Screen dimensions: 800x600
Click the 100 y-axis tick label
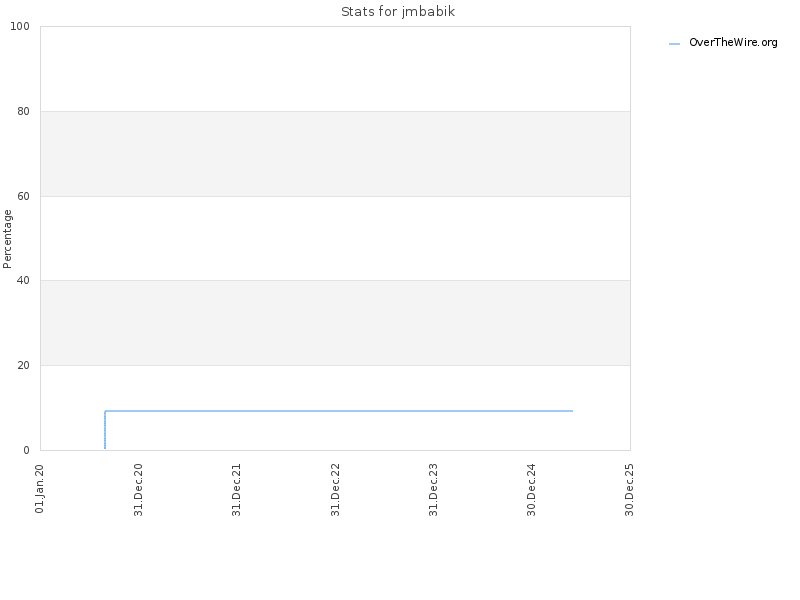(x=20, y=27)
